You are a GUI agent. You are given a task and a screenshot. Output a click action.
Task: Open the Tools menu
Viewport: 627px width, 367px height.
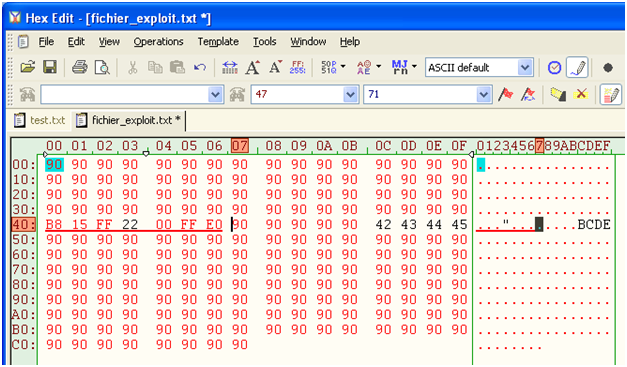[264, 42]
